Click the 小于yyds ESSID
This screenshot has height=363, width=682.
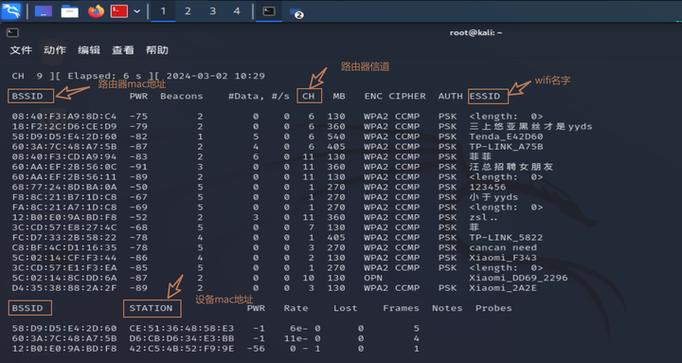pyautogui.click(x=494, y=197)
